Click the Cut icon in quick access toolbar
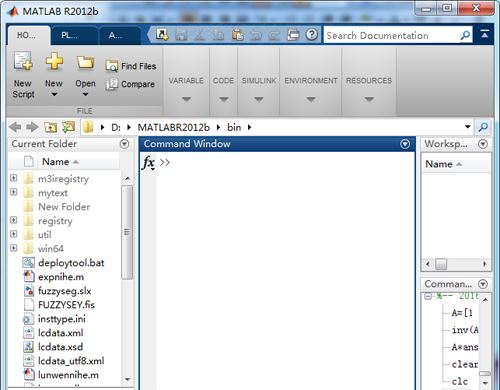 [x=199, y=35]
